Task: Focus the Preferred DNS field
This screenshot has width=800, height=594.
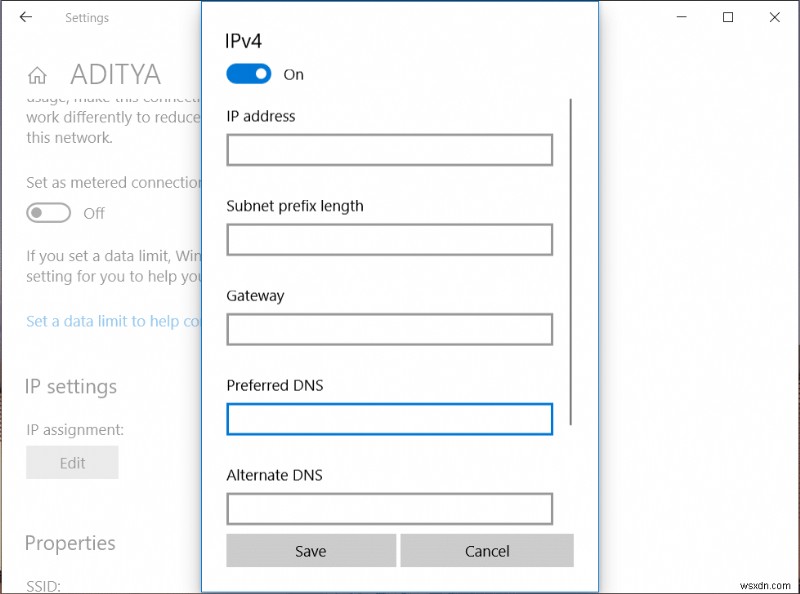Action: [x=389, y=419]
